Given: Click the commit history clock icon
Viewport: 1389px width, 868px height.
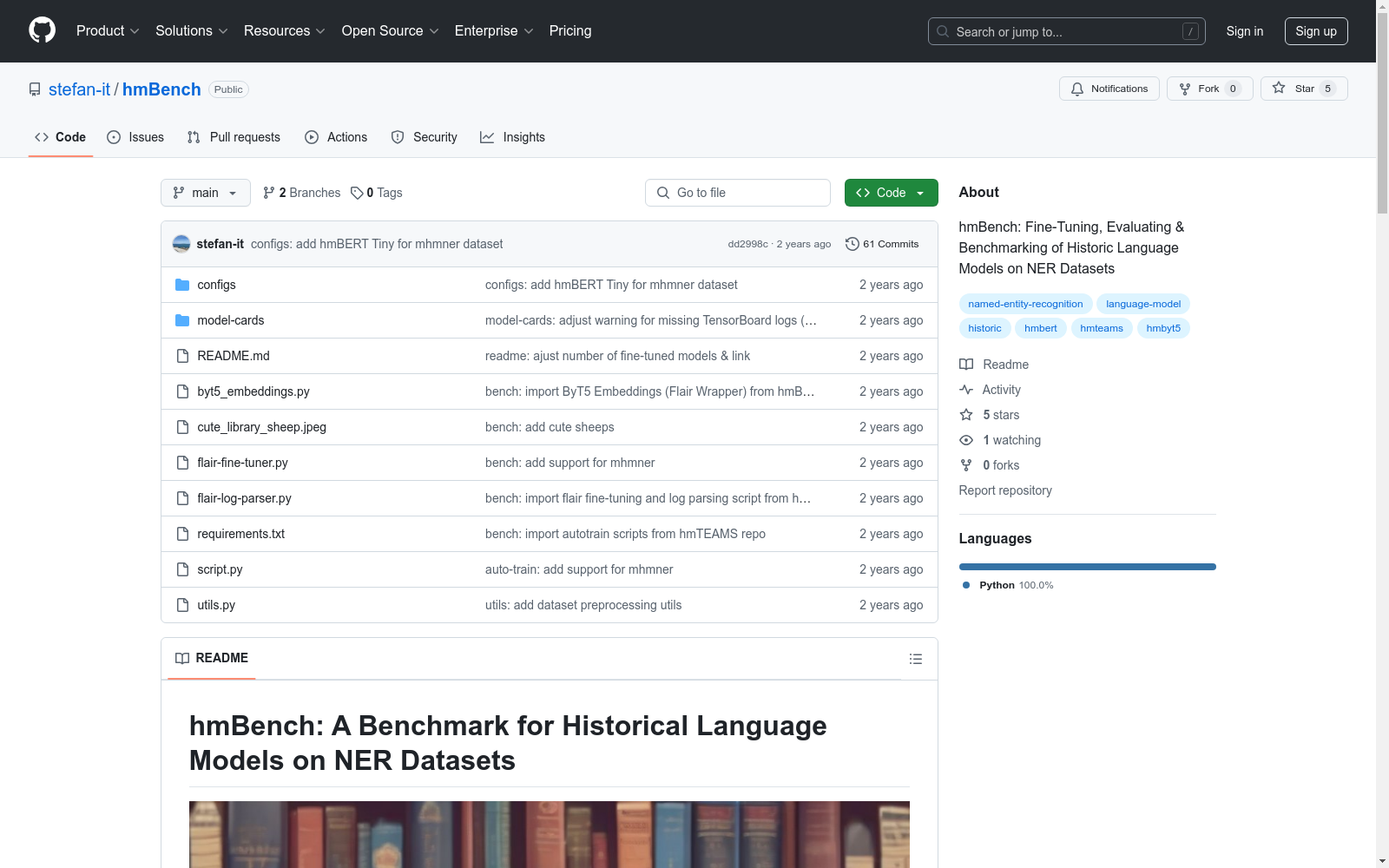Looking at the screenshot, I should tap(852, 244).
